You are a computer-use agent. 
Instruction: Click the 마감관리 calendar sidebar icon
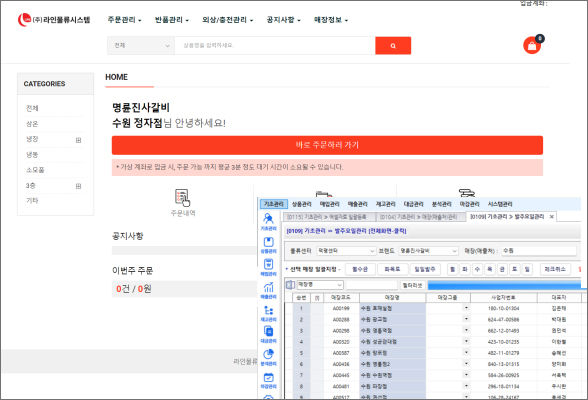click(x=268, y=380)
